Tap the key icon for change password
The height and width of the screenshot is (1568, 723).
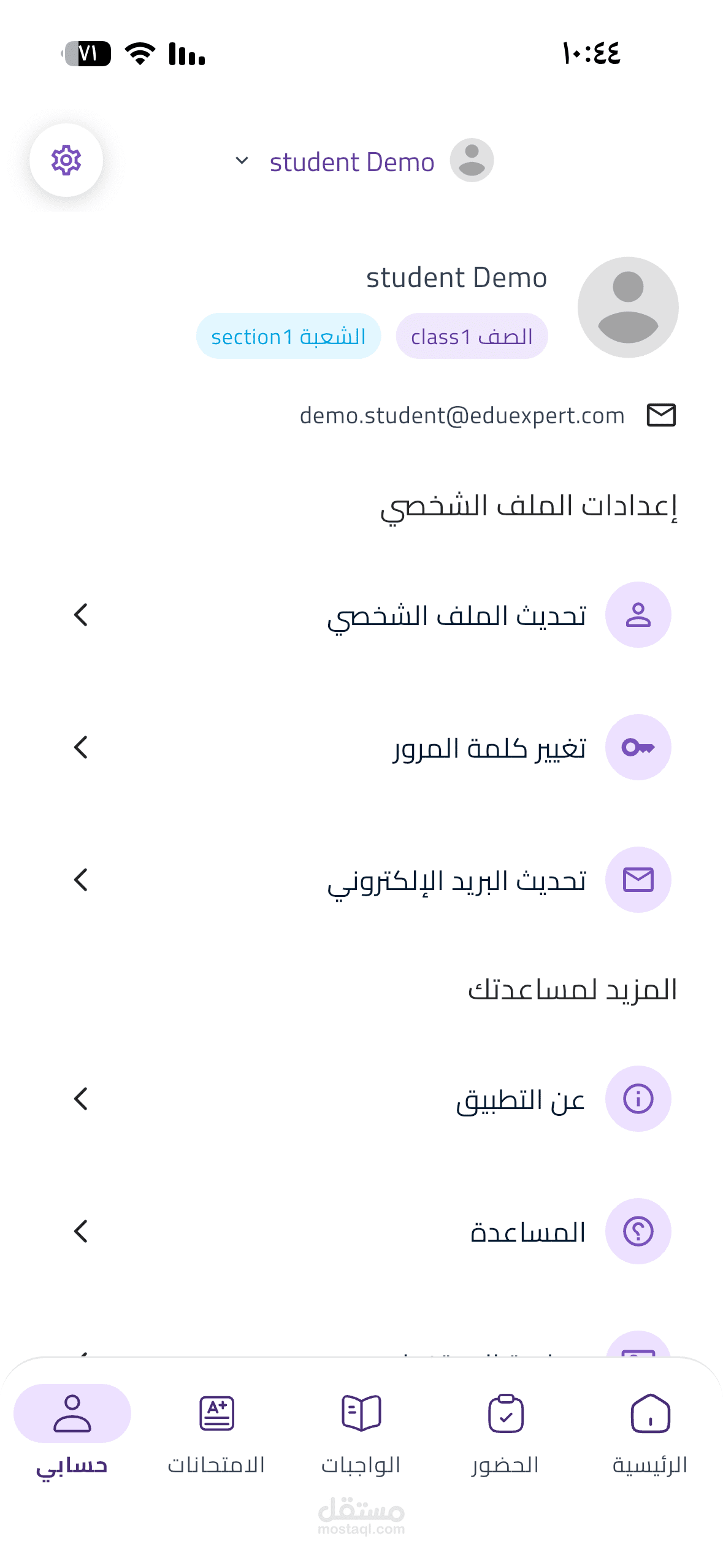point(638,747)
